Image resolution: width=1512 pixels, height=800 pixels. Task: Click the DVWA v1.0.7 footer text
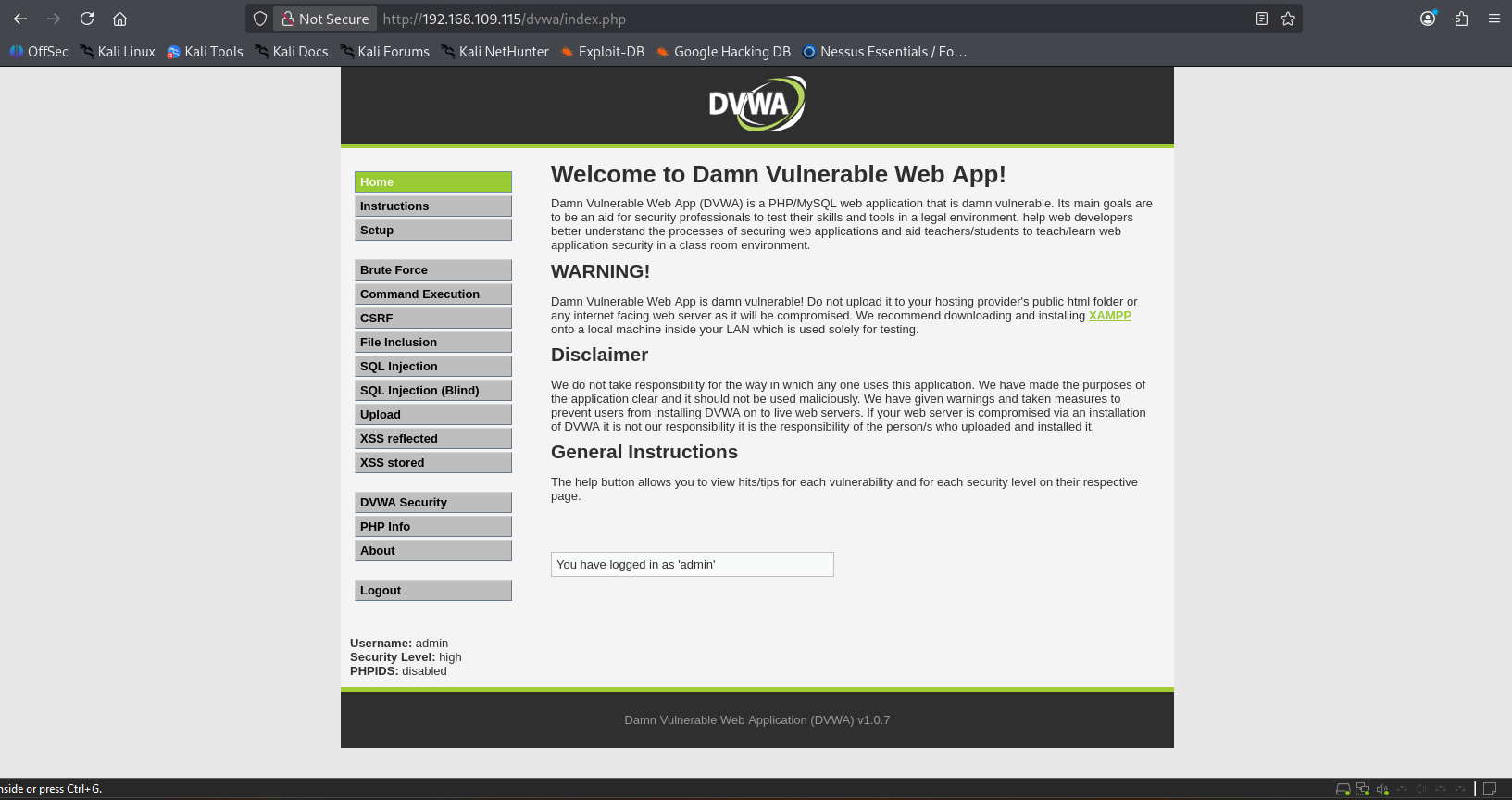coord(757,720)
